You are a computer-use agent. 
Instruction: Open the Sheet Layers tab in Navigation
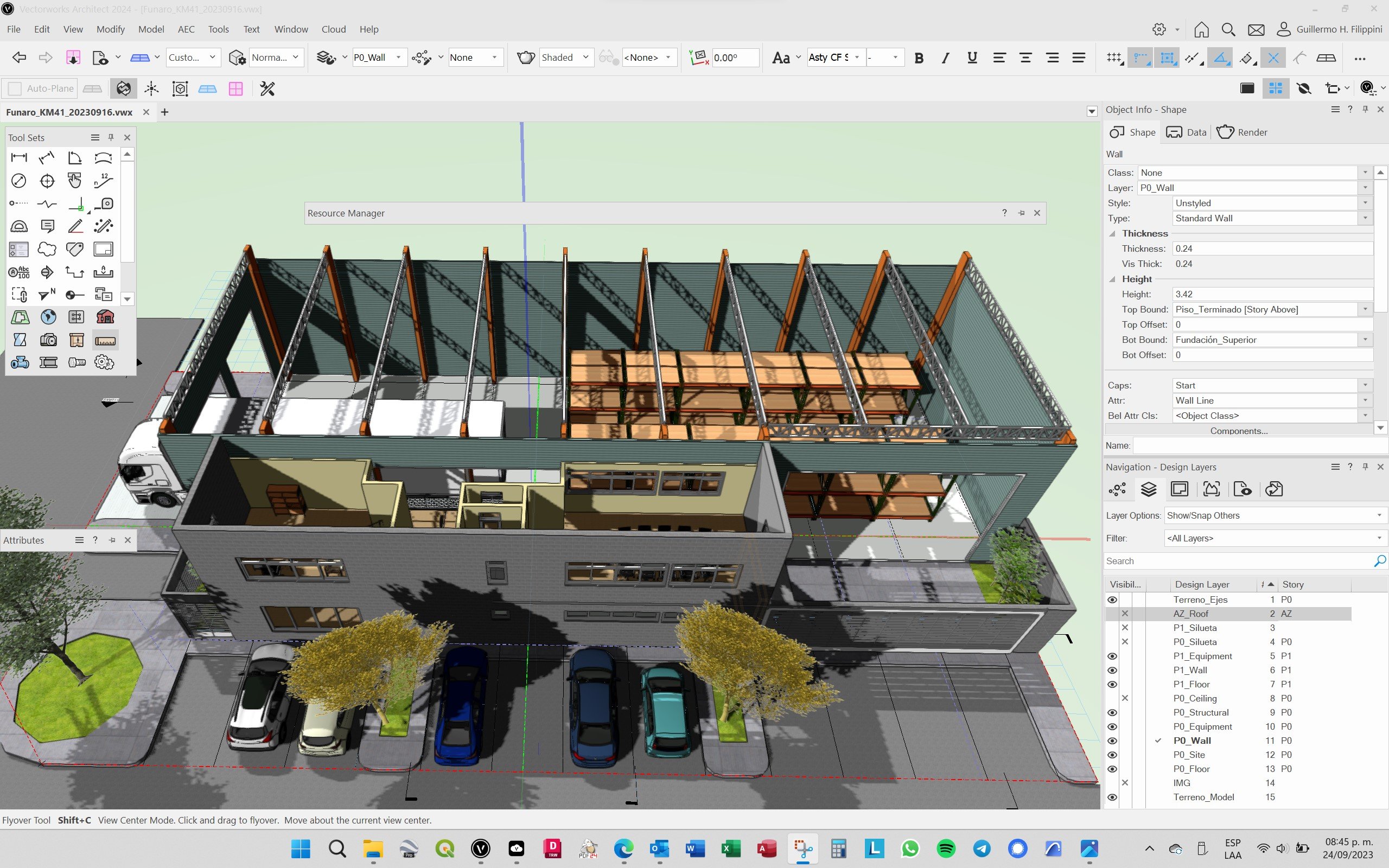click(x=1180, y=489)
